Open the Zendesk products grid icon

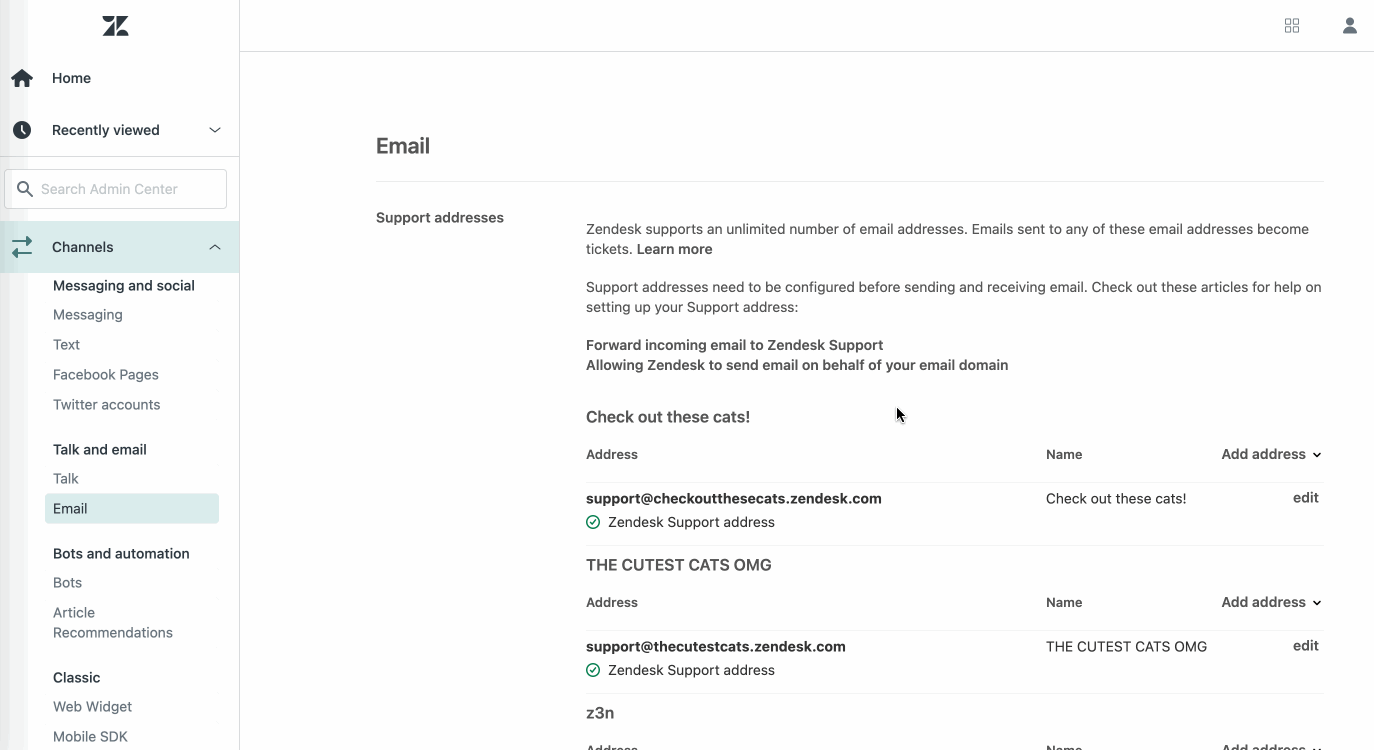1291,25
